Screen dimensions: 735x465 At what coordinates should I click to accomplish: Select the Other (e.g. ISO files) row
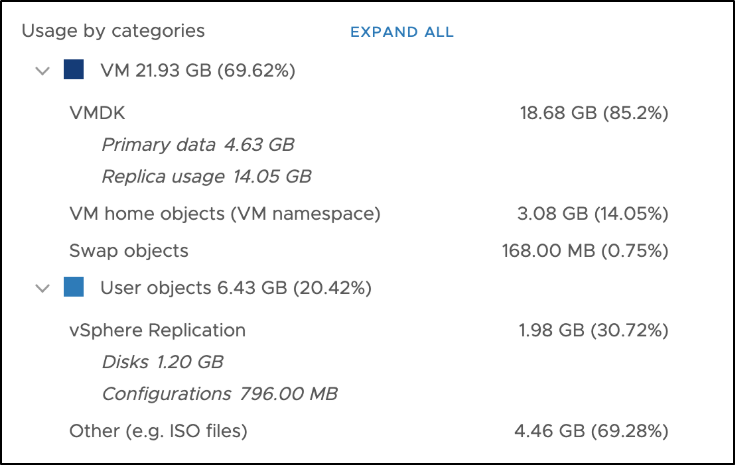pos(158,431)
